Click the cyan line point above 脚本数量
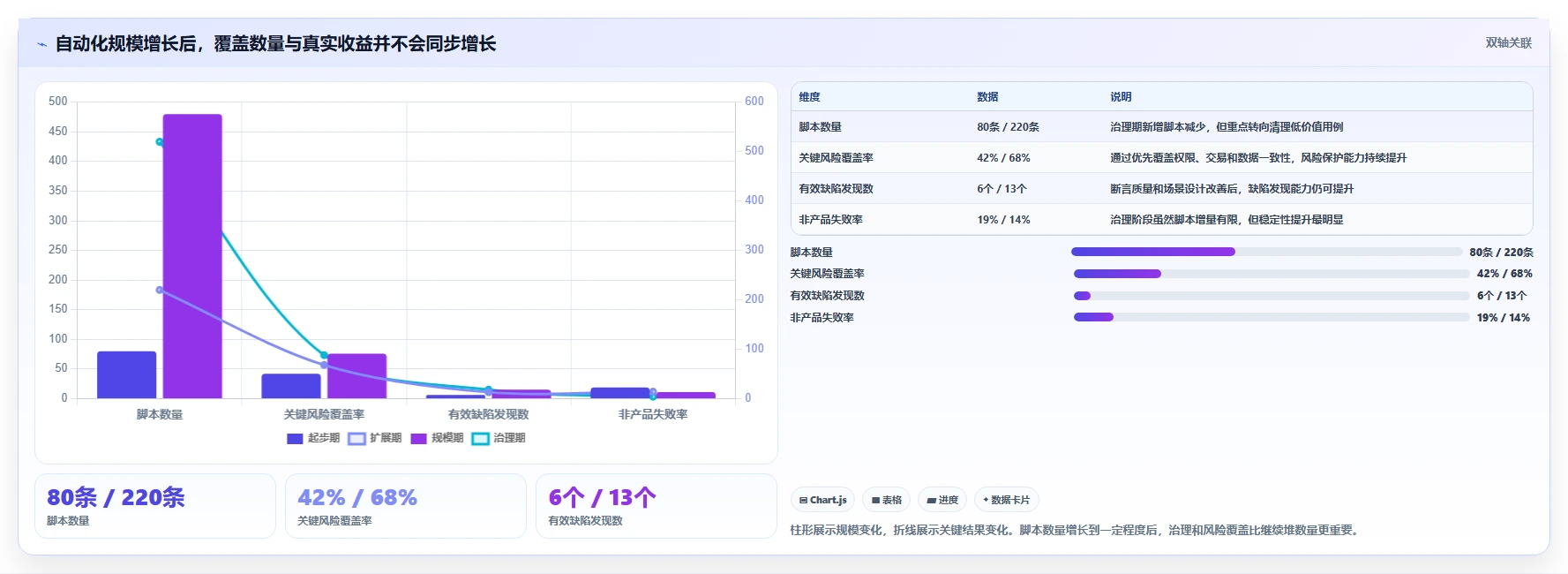This screenshot has width=1568, height=574. (x=160, y=142)
